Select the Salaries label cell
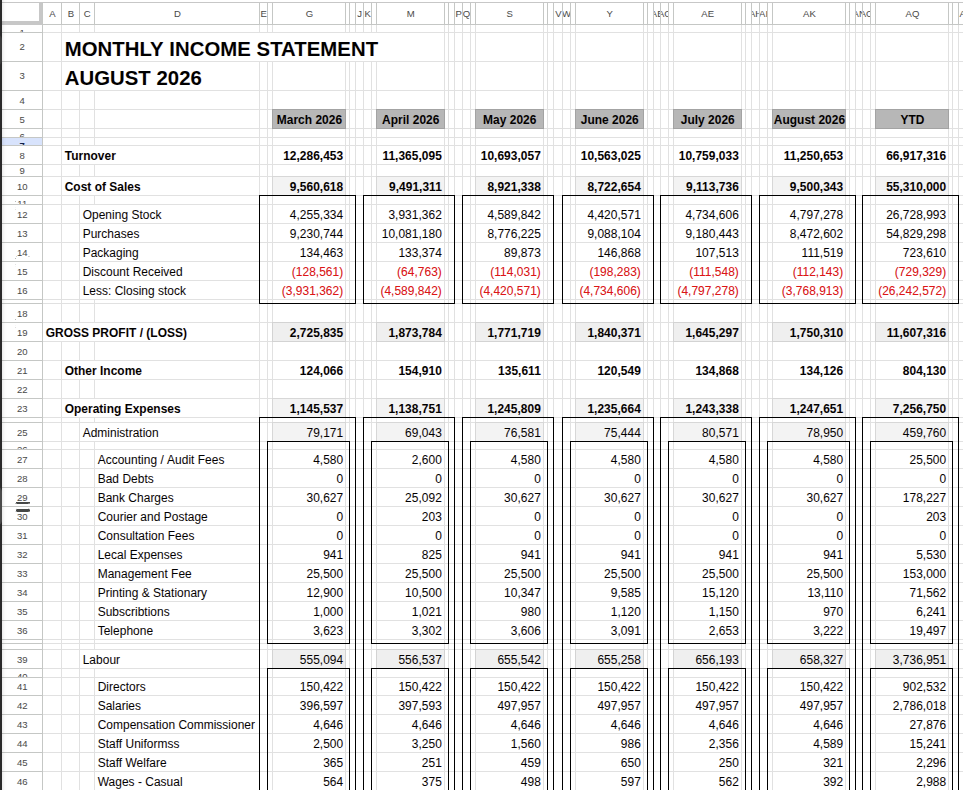This screenshot has width=963, height=790. [x=119, y=706]
